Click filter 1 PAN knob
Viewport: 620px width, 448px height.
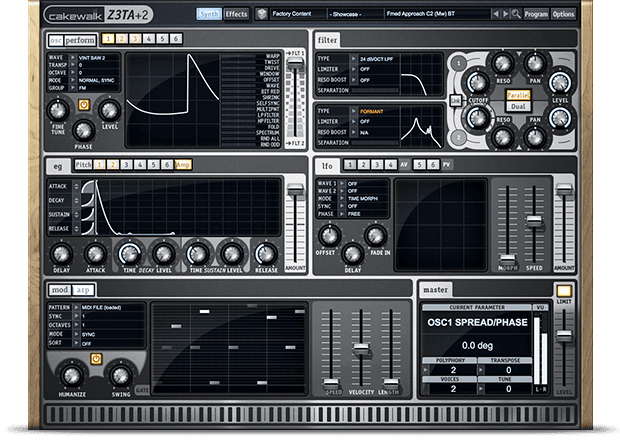click(535, 63)
